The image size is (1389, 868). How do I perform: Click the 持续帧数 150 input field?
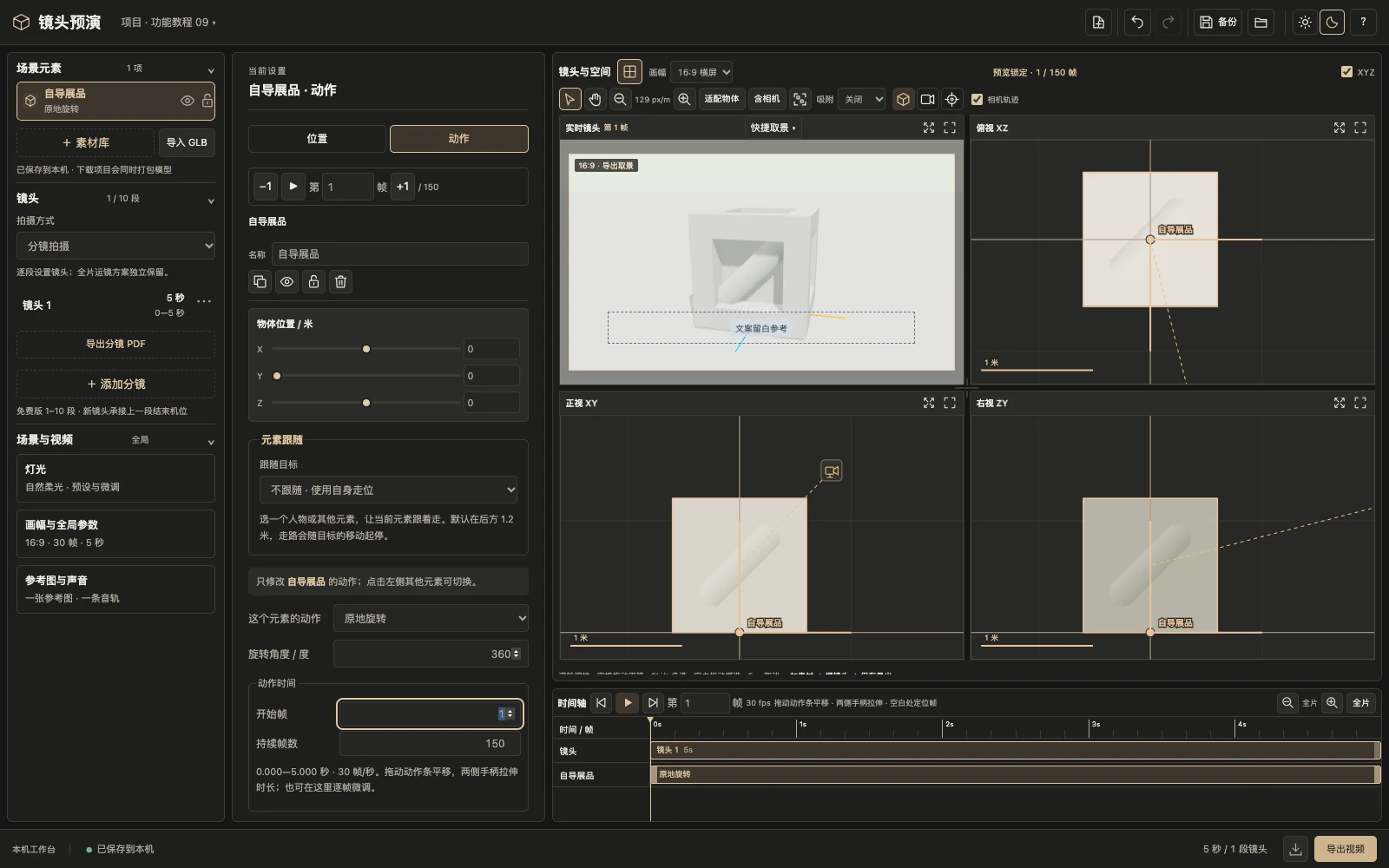click(x=431, y=743)
